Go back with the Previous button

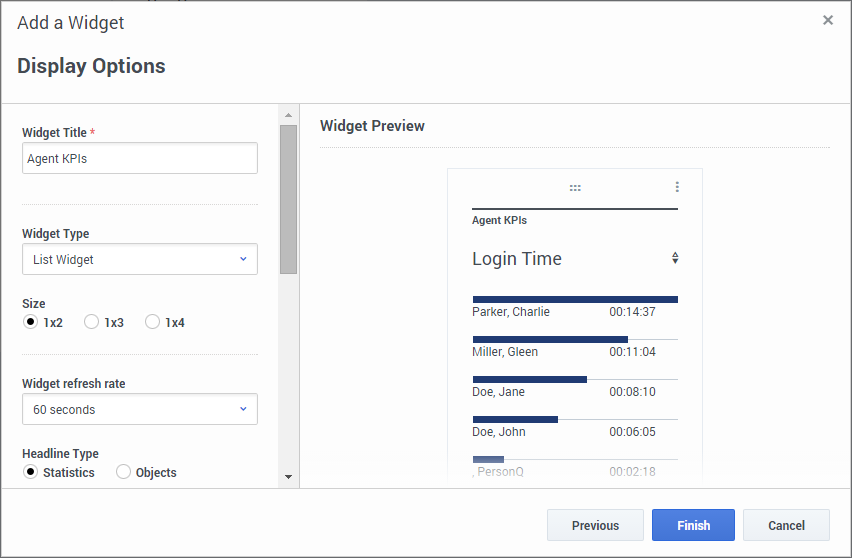coord(595,525)
